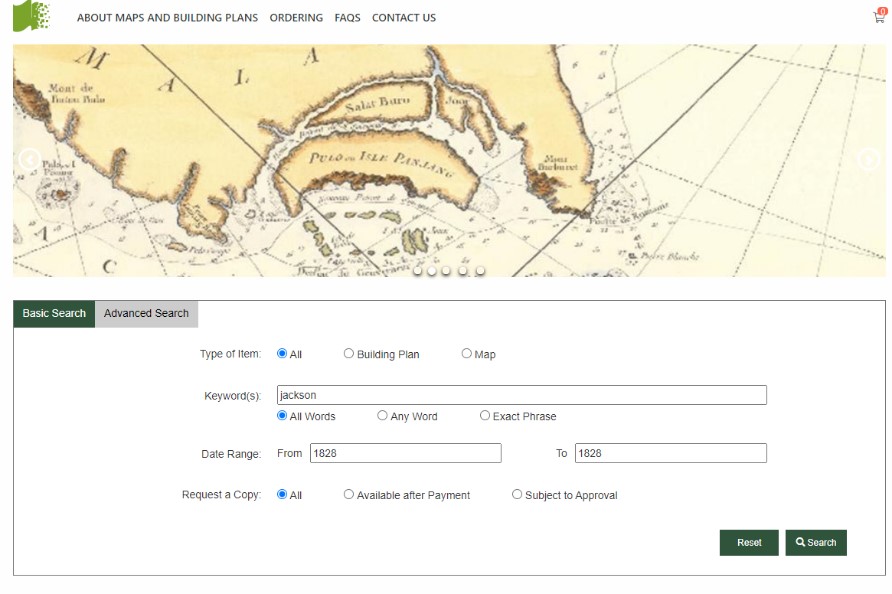892x594 pixels.
Task: Select Building Plan item type
Action: coord(349,353)
